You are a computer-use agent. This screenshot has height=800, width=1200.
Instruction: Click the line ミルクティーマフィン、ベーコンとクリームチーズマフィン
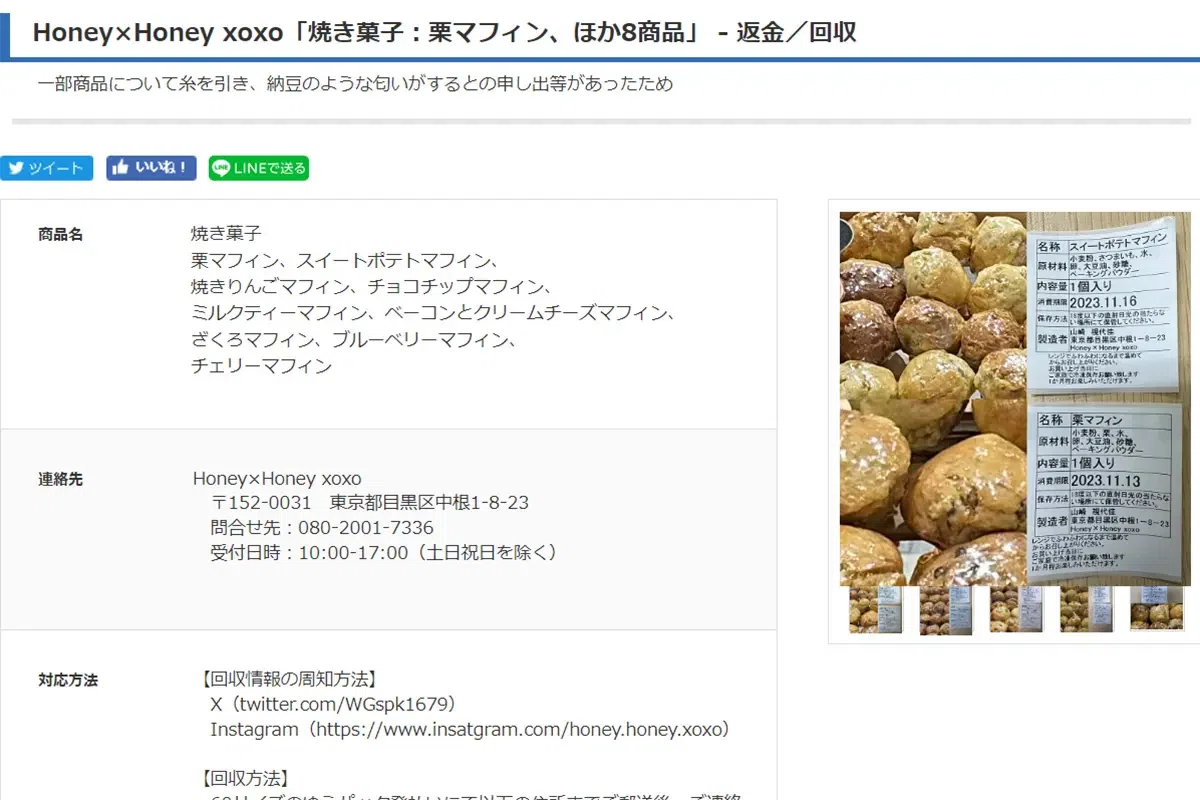click(x=433, y=313)
